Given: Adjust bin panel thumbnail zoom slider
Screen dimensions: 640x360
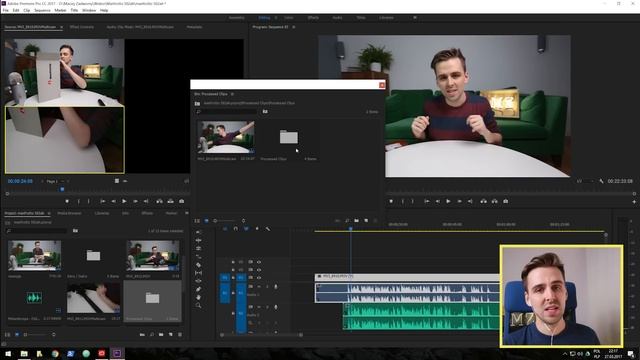Looking at the screenshot, I should click(229, 221).
